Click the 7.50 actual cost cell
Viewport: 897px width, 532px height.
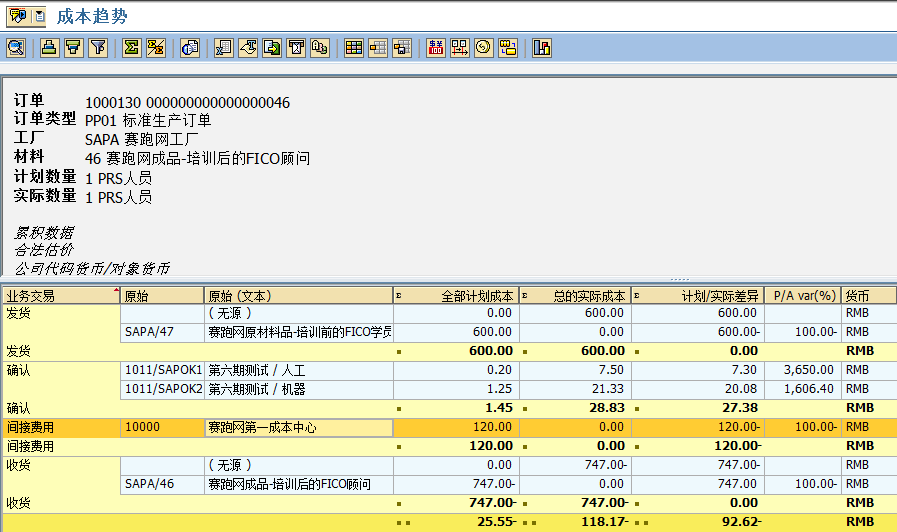tap(575, 370)
